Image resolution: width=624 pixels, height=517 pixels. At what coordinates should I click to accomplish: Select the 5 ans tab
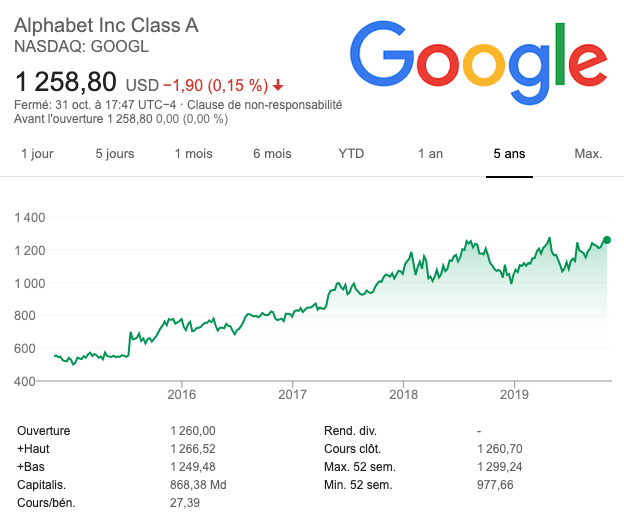pyautogui.click(x=509, y=154)
